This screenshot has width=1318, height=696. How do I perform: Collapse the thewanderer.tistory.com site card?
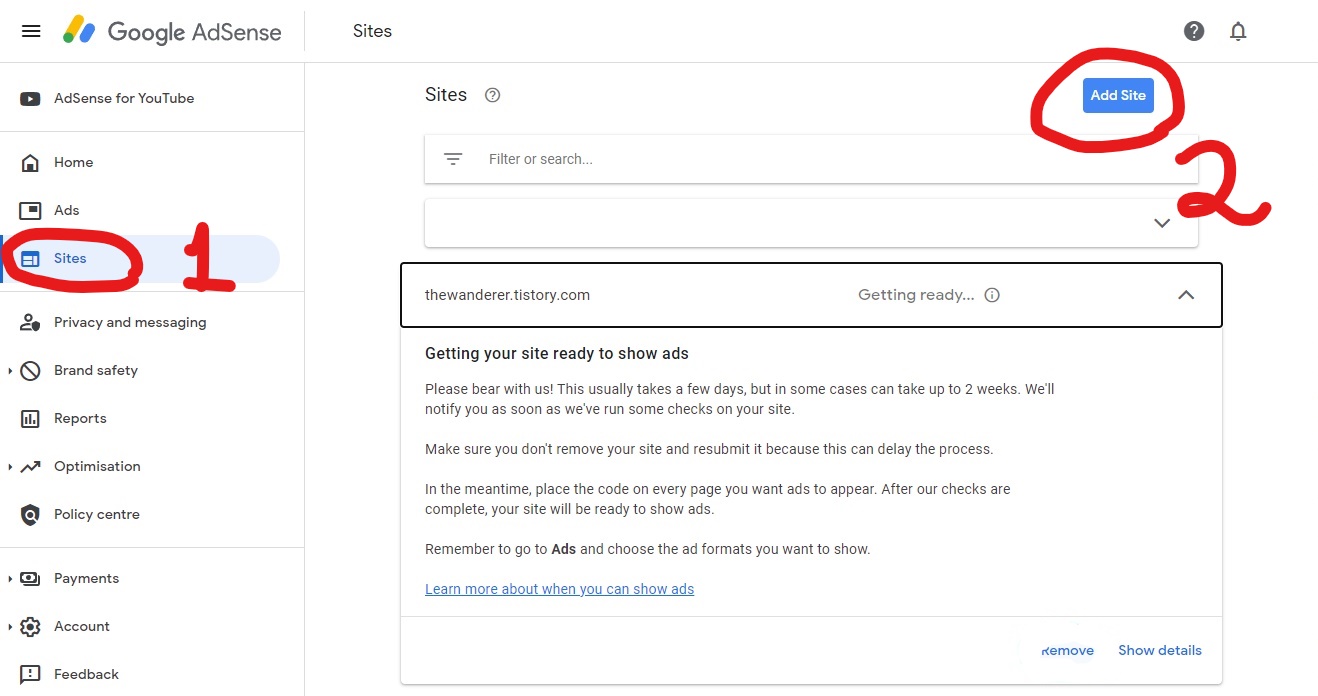point(1186,295)
